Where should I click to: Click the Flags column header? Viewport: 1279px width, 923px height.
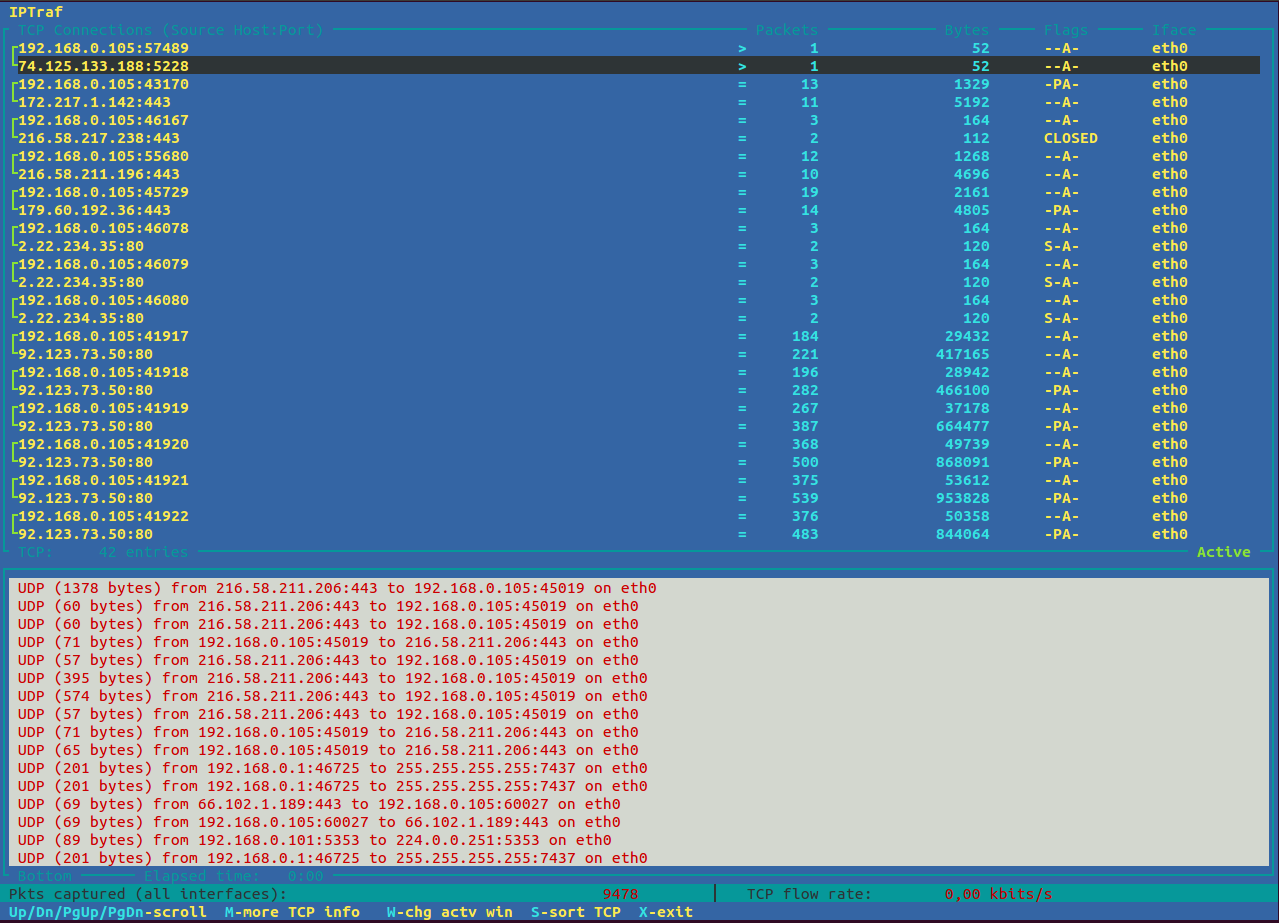1065,30
